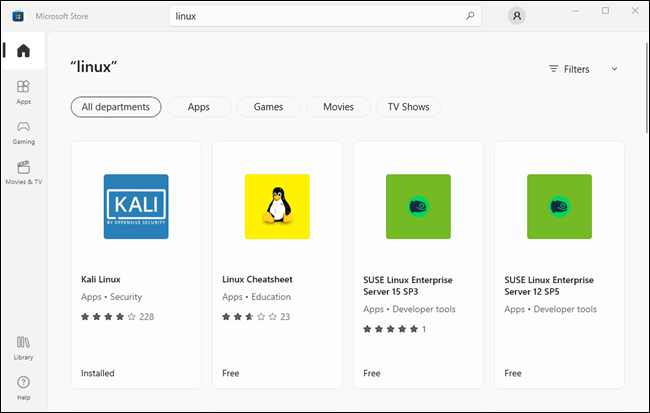Click SUSE 15 SP3 five-star rating
Viewport: 650px width, 413px height.
pyautogui.click(x=394, y=329)
